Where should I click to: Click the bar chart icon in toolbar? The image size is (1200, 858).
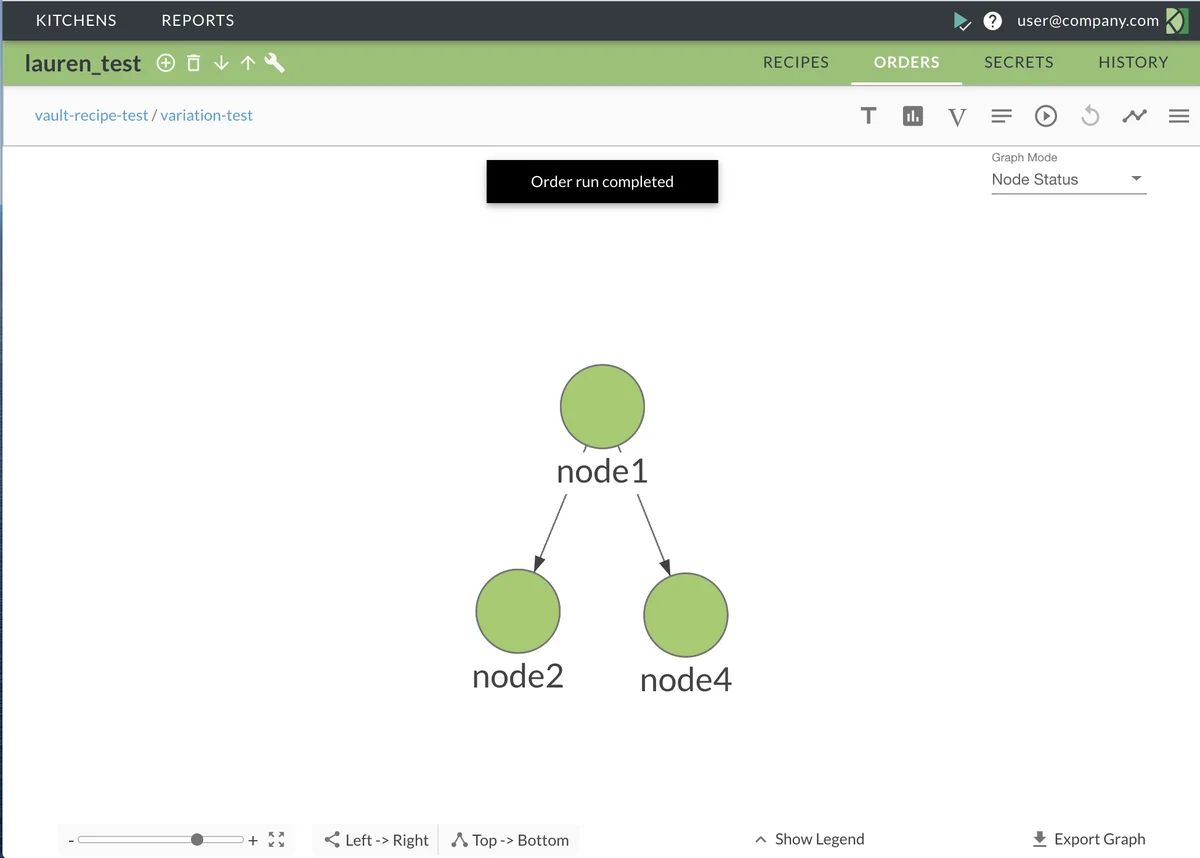coord(912,116)
